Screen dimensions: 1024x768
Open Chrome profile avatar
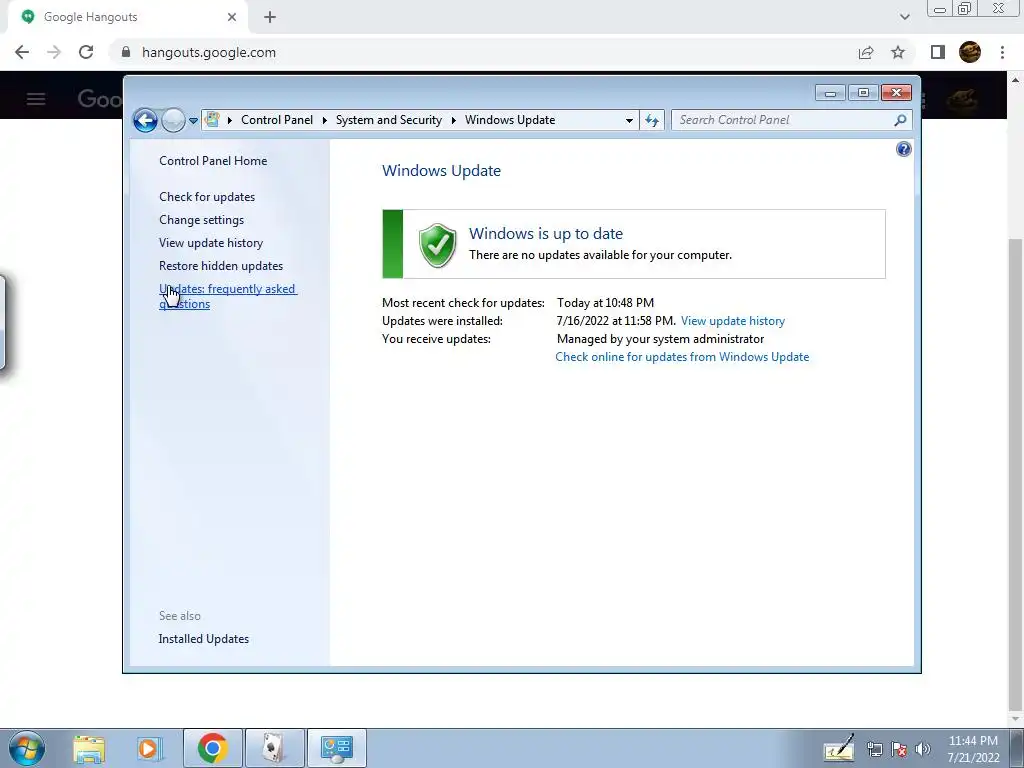[x=970, y=52]
